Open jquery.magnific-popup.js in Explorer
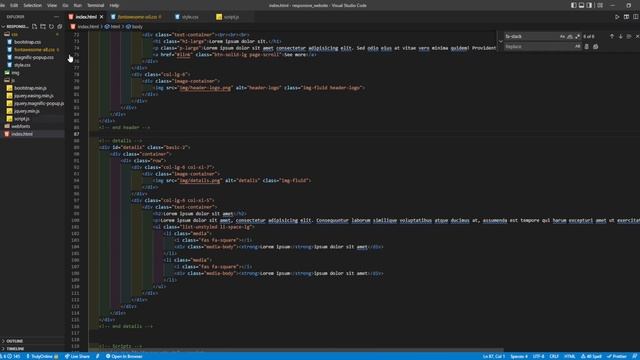Image resolution: width=640 pixels, height=360 pixels. coord(39,103)
